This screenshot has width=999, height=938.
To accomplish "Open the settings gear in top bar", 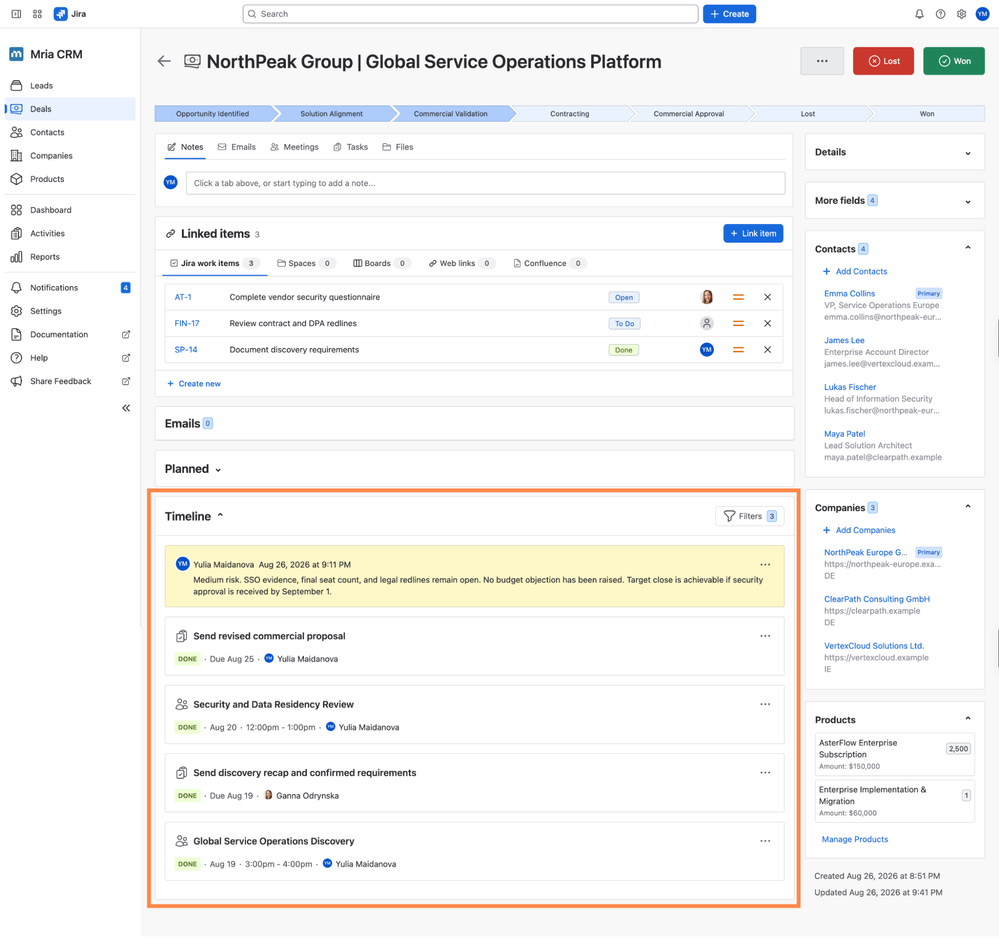I will (961, 14).
